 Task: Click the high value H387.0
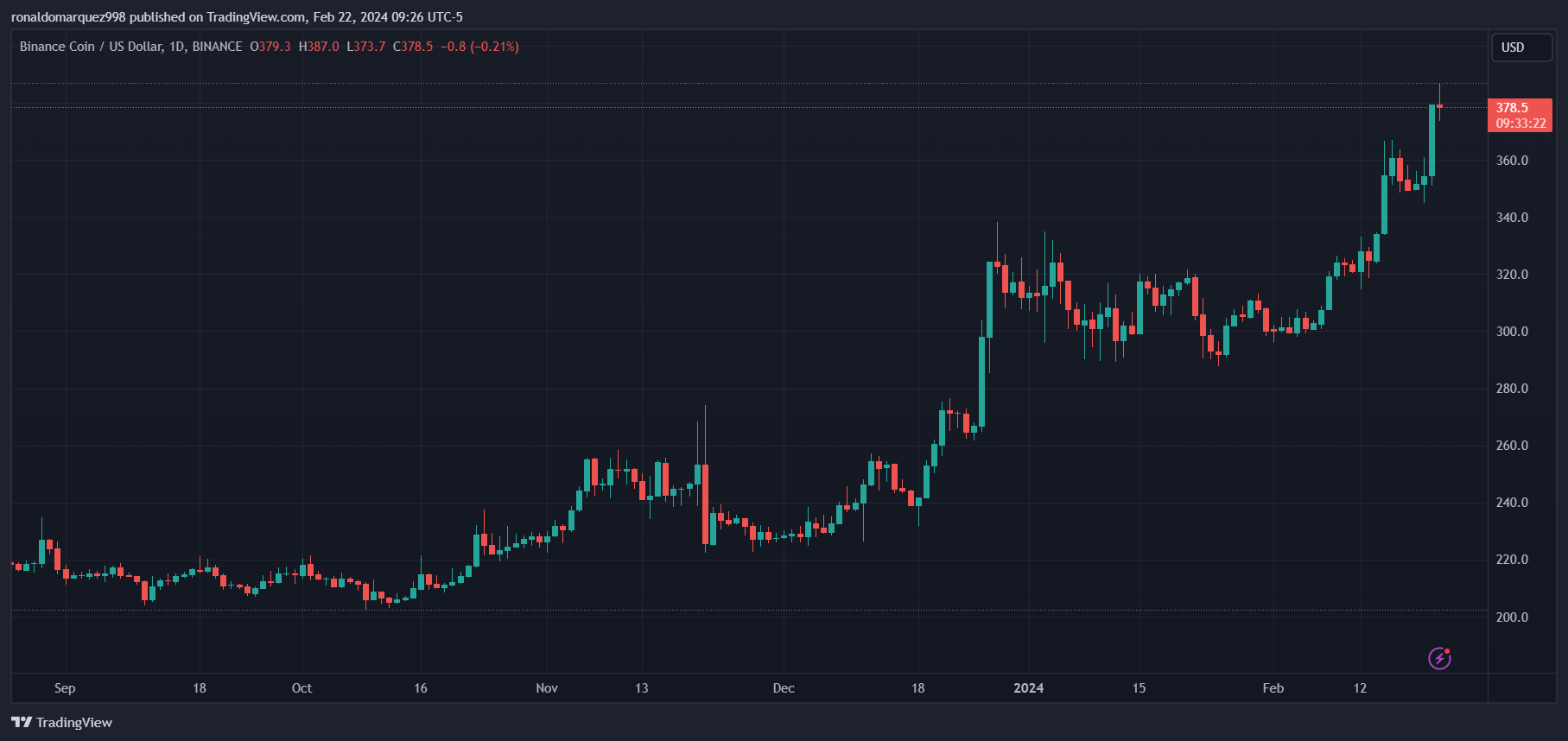pos(319,47)
